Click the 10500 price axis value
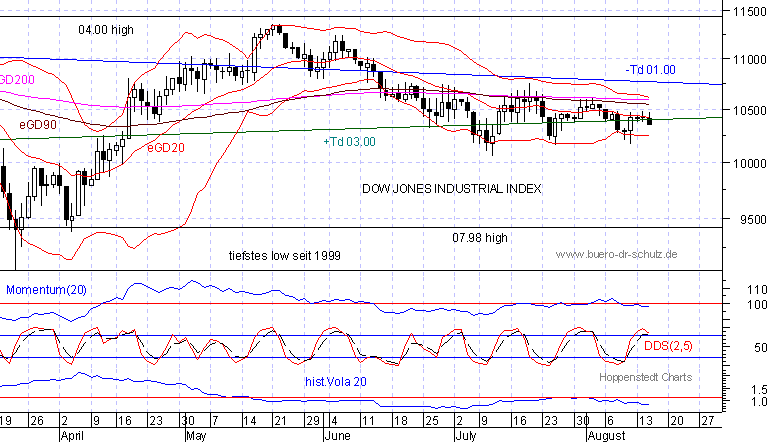This screenshot has height=442, width=770. point(749,111)
